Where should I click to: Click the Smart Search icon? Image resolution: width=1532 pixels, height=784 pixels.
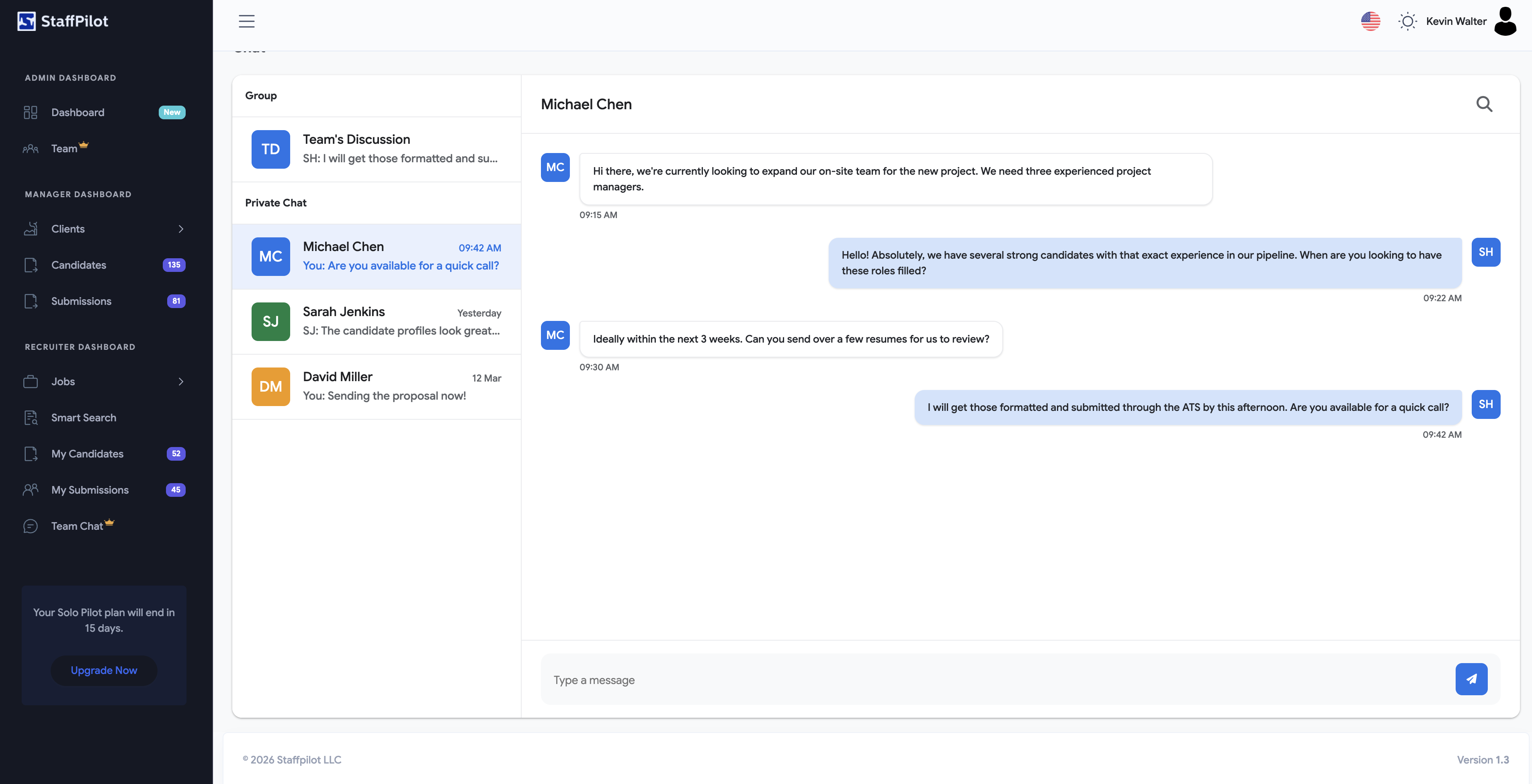tap(31, 417)
